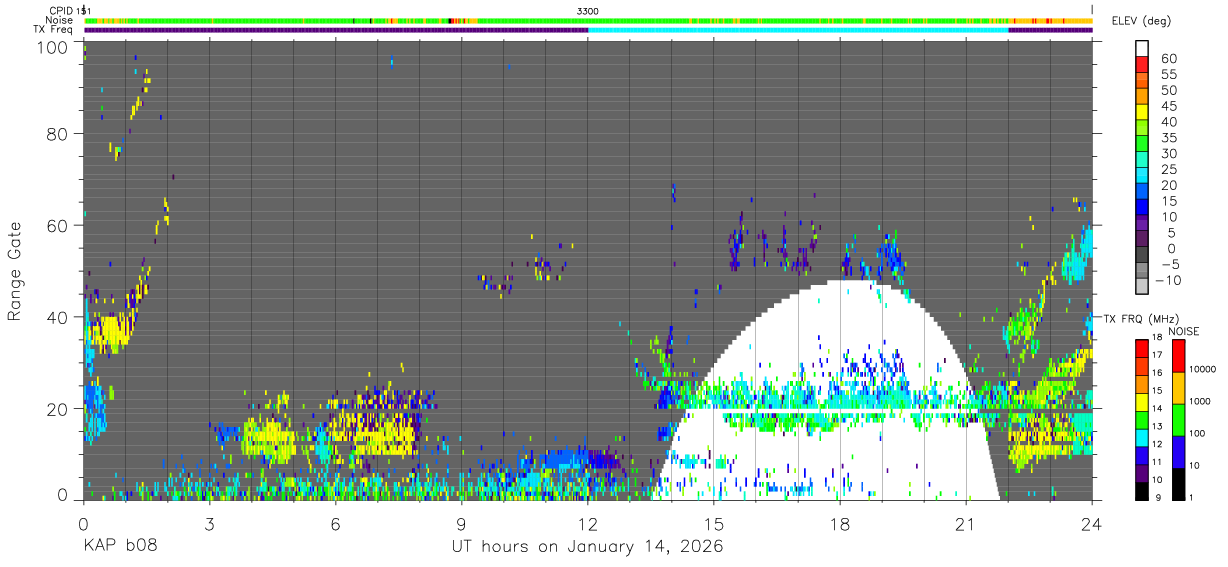Screen dimensions: 1228x567
Task: Select the green 30-35 degree elevation swatch
Action: (x=1144, y=145)
